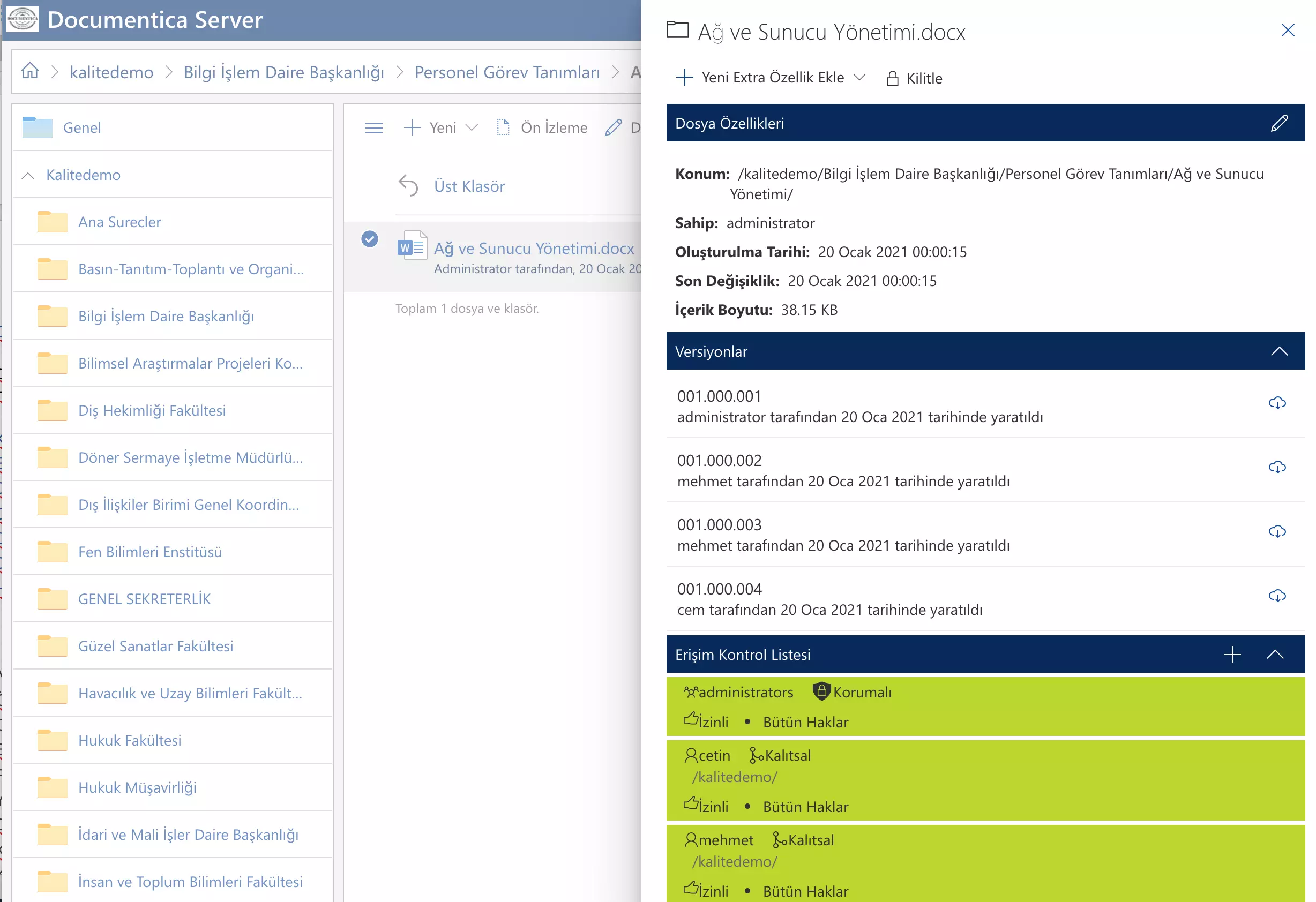Collapse the Versiyonlar section
The image size is (1316, 902).
click(x=1279, y=351)
